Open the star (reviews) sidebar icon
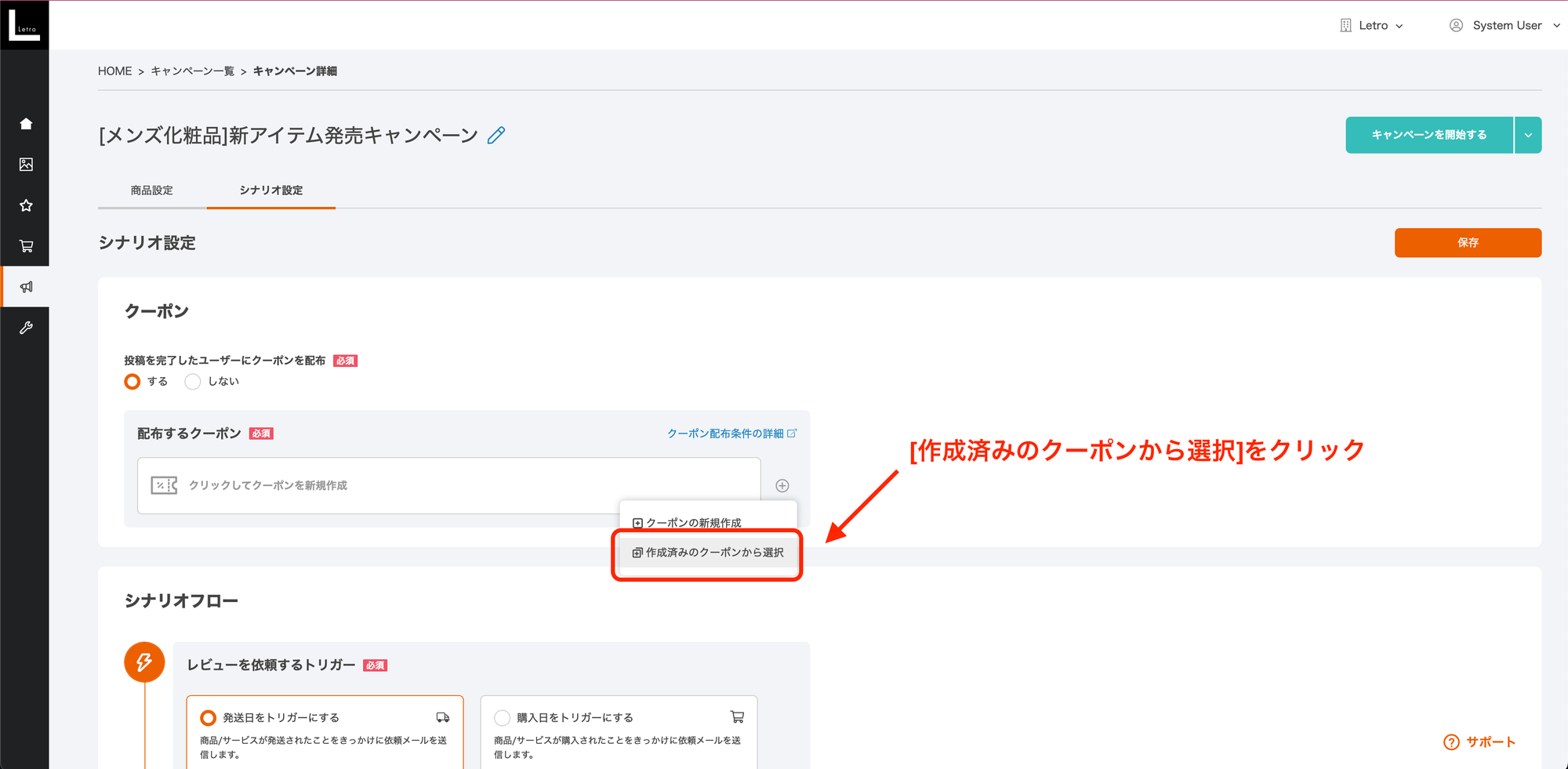Screen dimensions: 1568x769 [25, 205]
